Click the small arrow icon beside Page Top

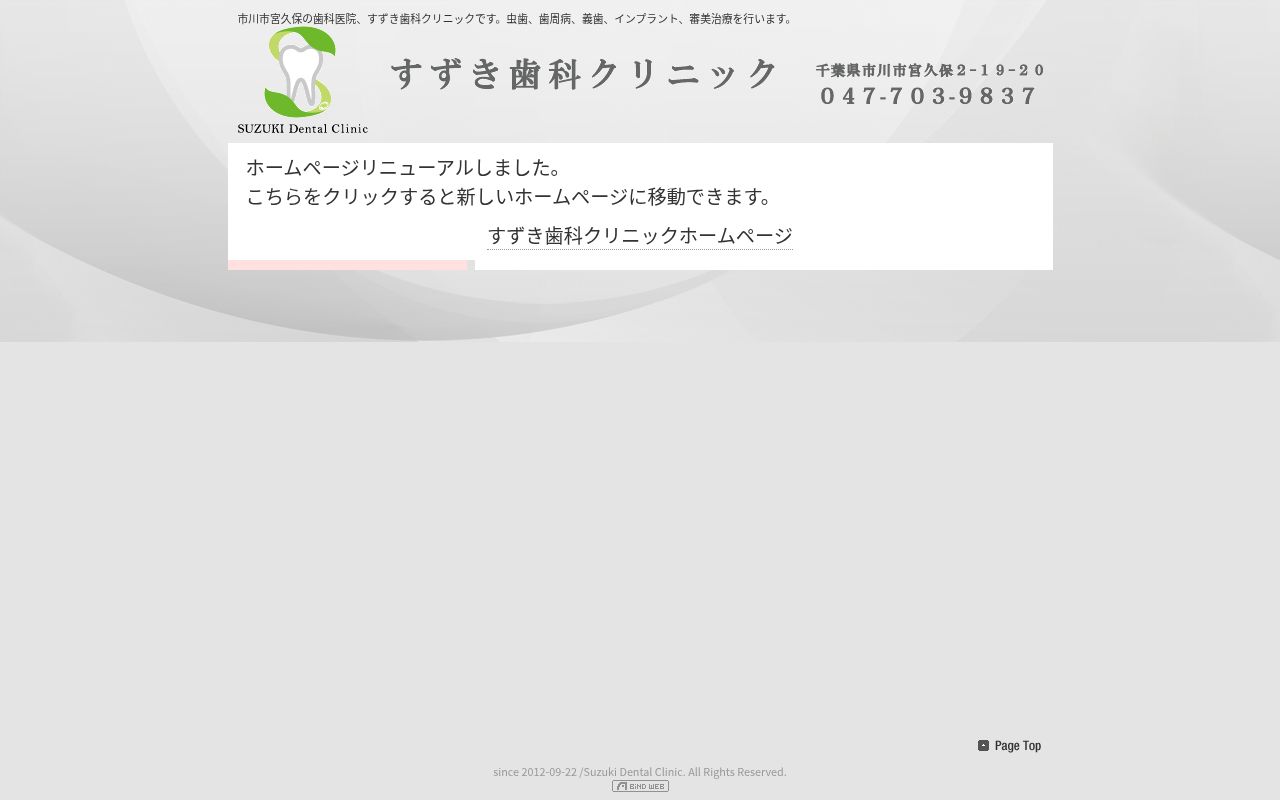983,745
